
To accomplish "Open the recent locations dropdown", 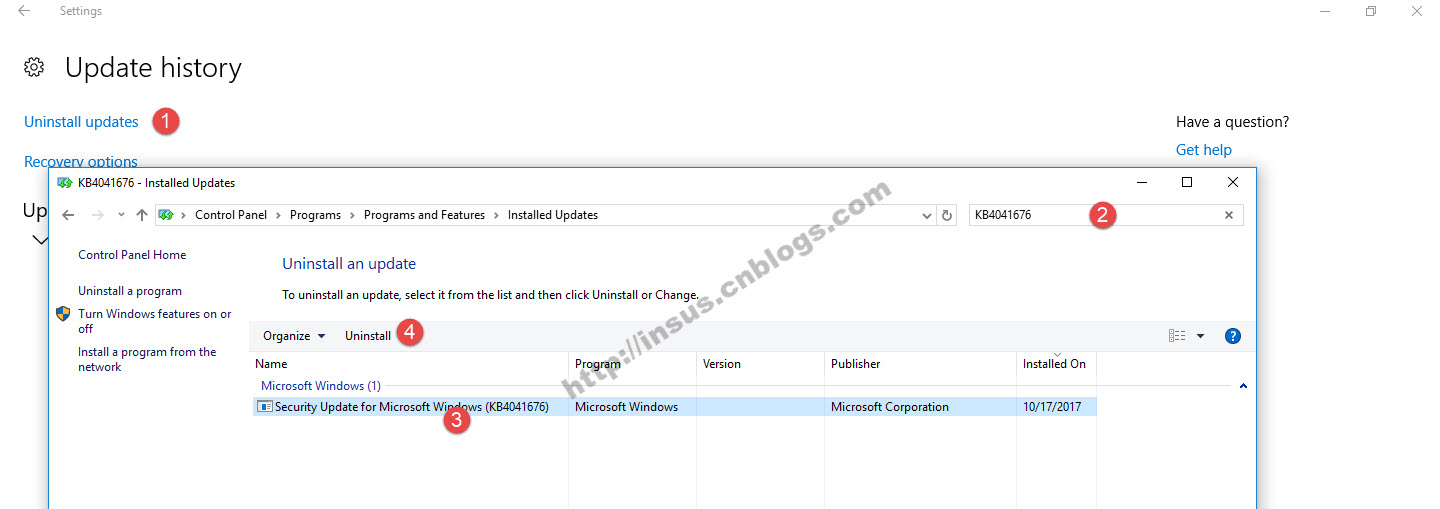I will click(x=121, y=215).
